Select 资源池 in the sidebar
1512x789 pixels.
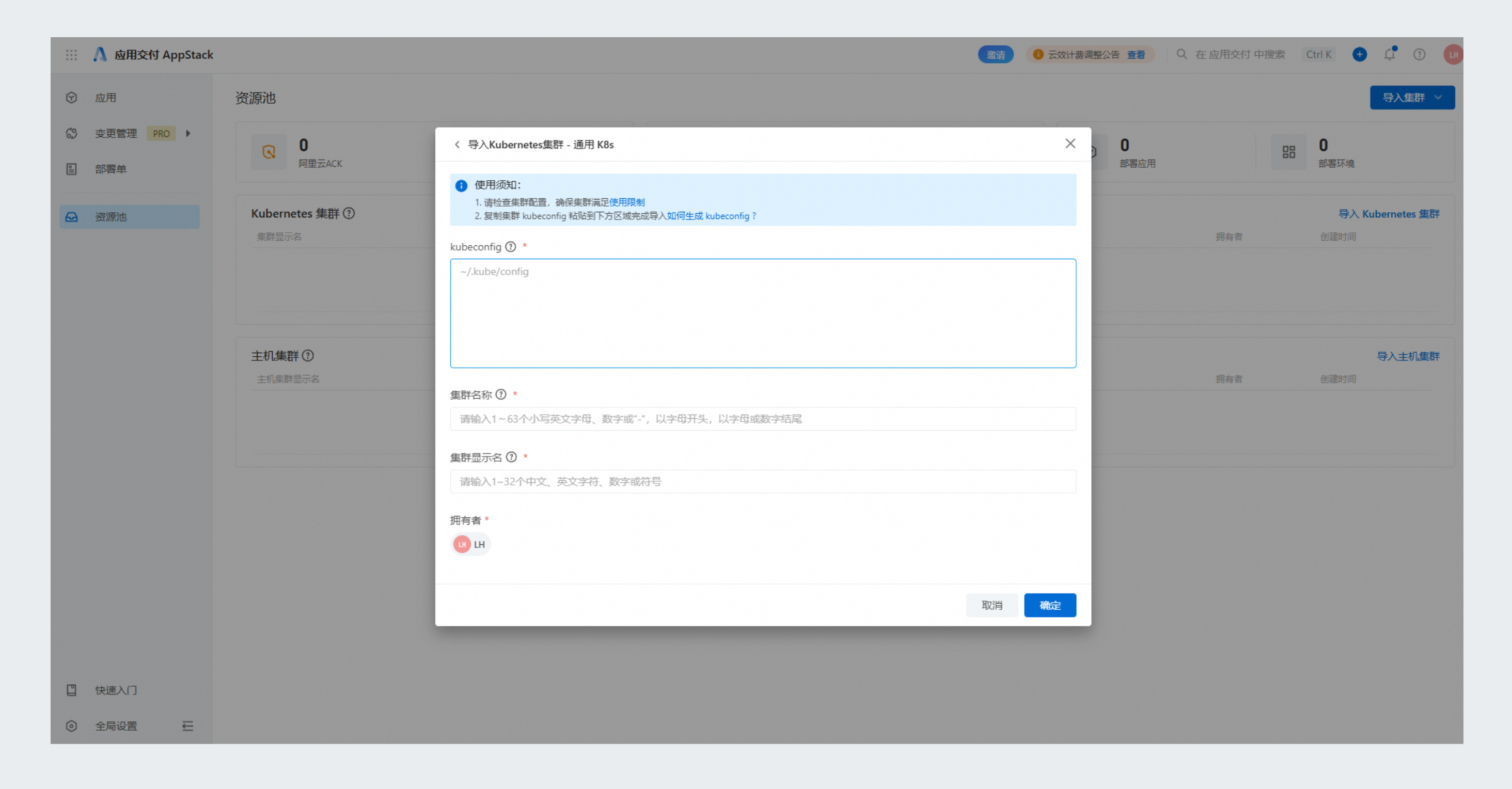(129, 217)
